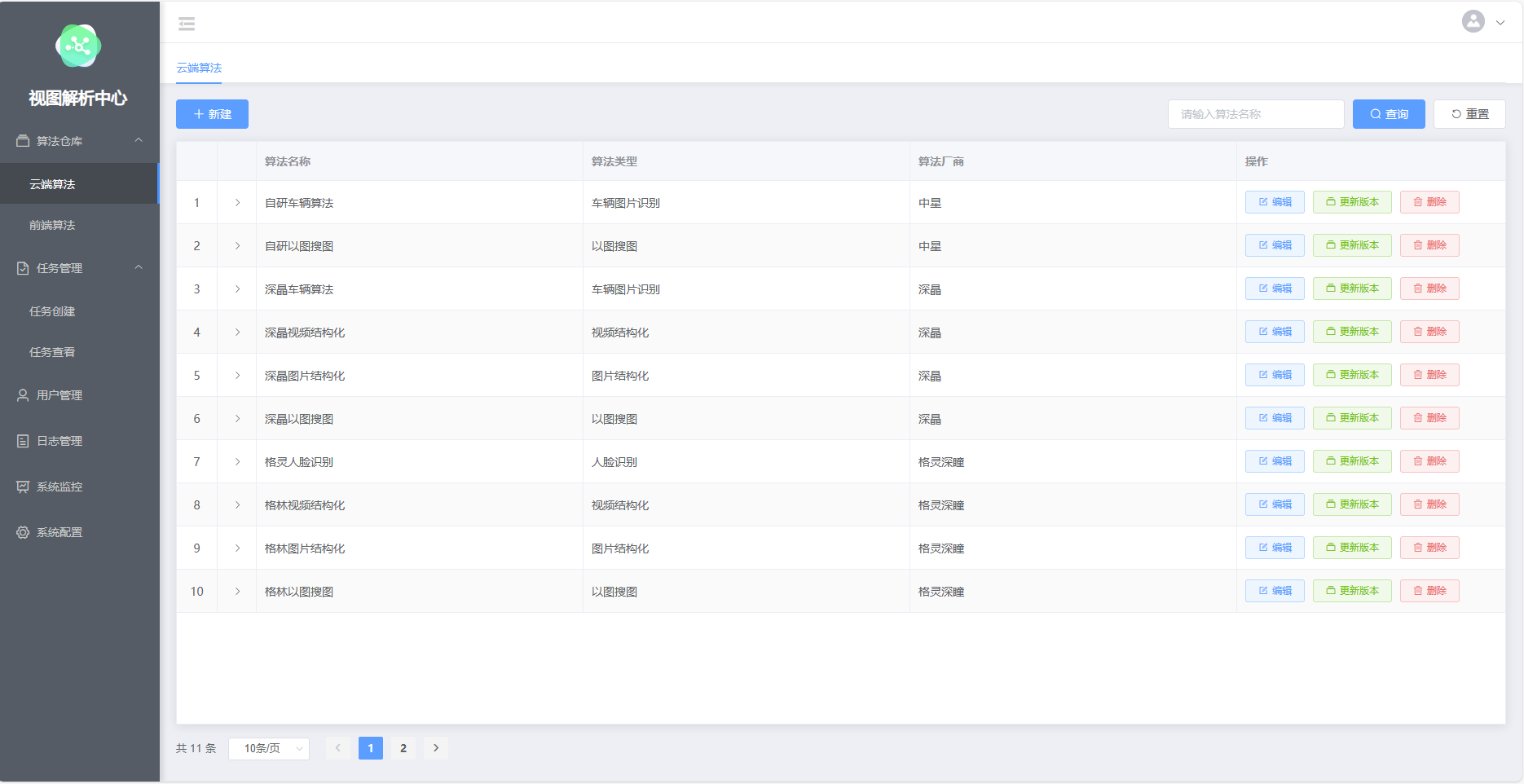Viewport: 1524px width, 784px height.
Task: Click the 视图解析中心 logo icon
Action: click(x=78, y=46)
